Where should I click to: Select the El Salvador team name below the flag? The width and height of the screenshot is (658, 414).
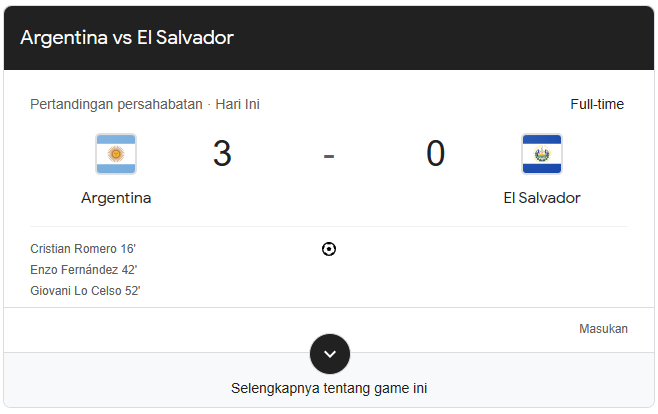pos(542,198)
